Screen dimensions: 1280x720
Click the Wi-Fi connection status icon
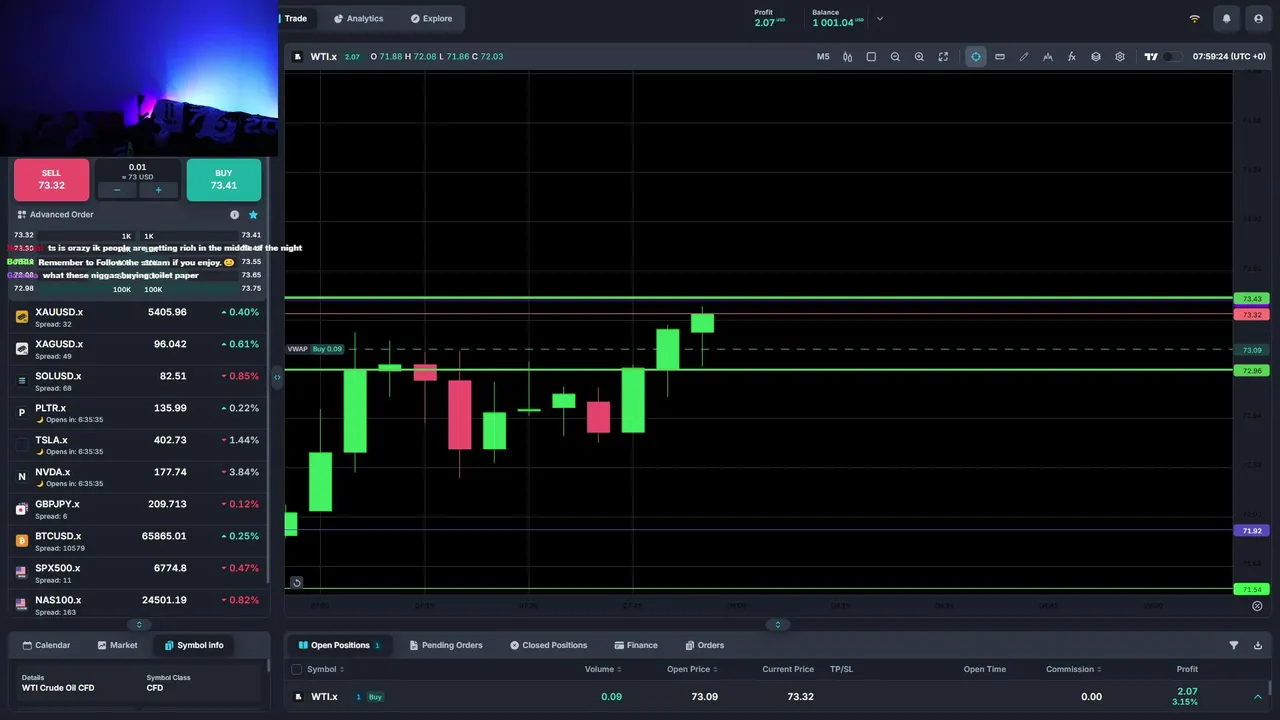(1194, 19)
